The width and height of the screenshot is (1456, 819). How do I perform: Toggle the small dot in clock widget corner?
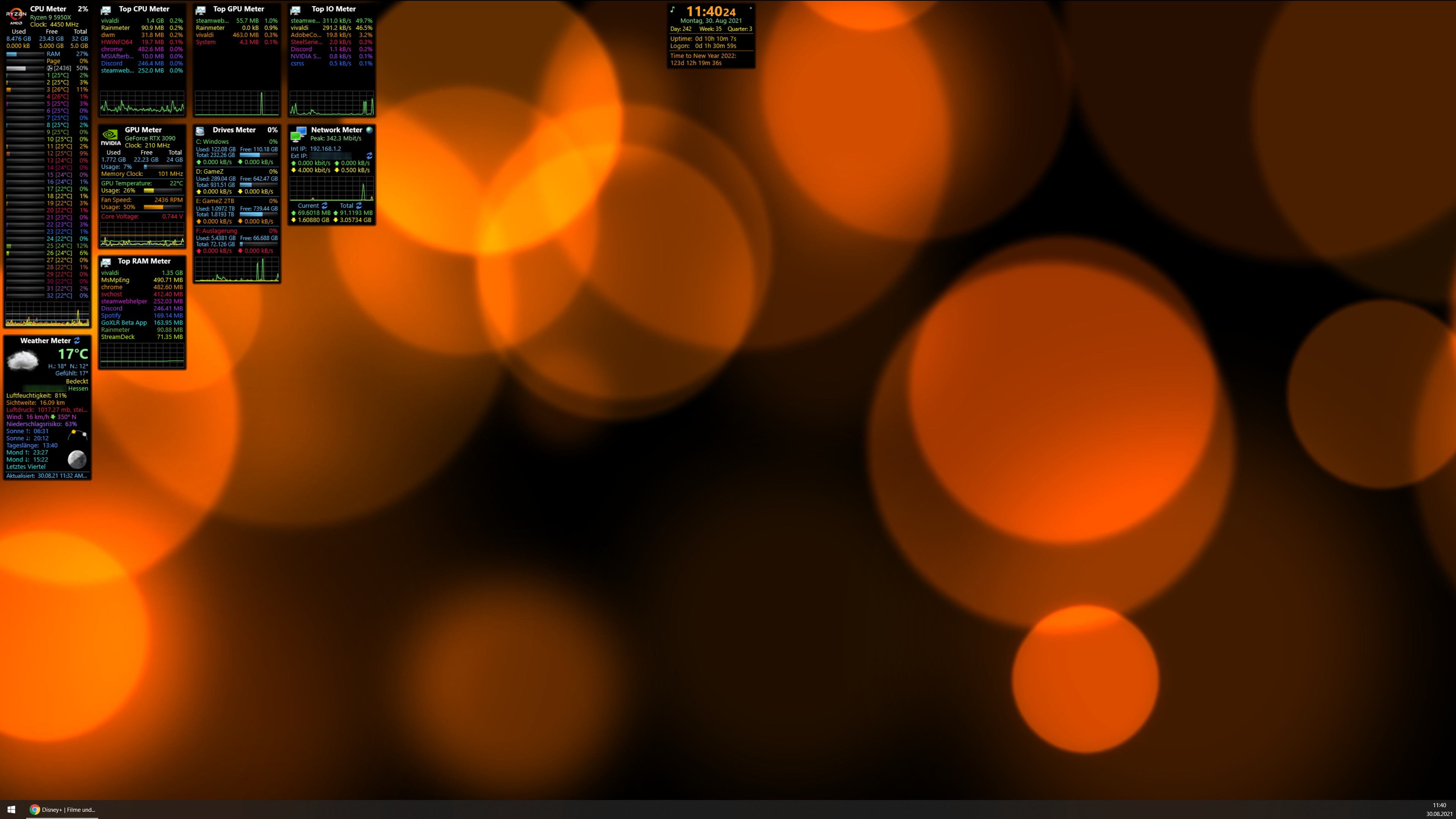pos(751,8)
